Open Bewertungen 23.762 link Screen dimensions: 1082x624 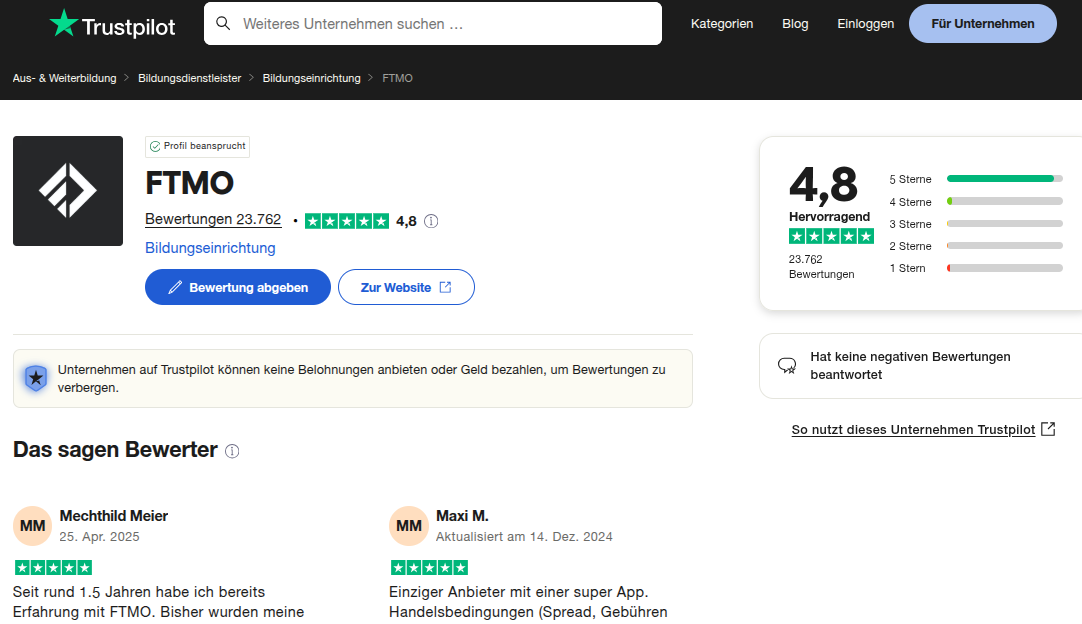pos(213,220)
